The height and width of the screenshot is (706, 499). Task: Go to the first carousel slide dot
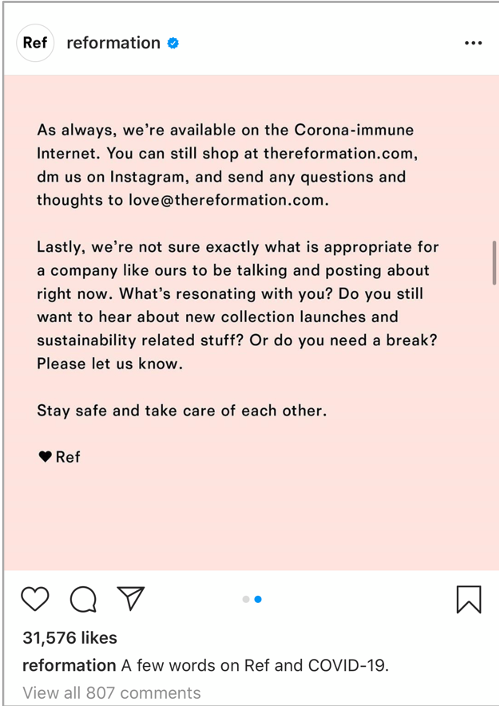click(246, 599)
